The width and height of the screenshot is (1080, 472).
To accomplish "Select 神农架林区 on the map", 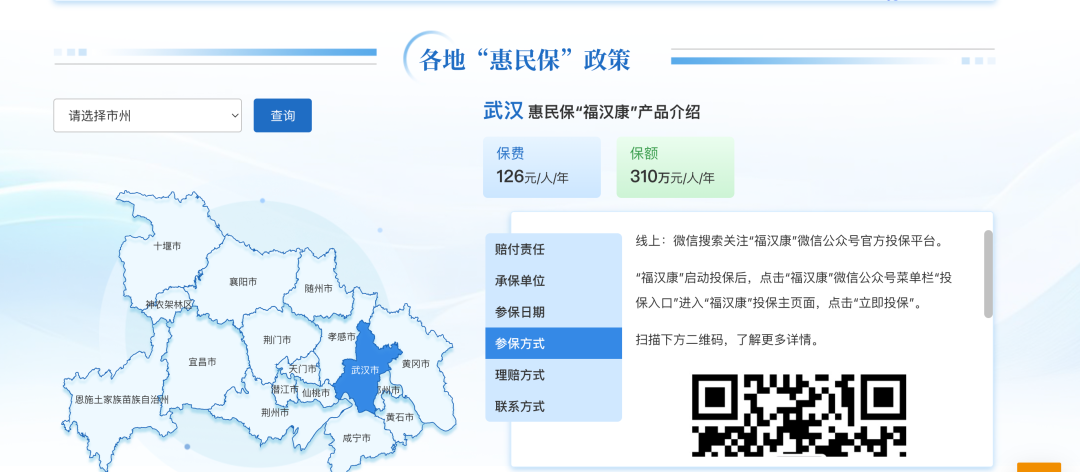I will (x=169, y=304).
